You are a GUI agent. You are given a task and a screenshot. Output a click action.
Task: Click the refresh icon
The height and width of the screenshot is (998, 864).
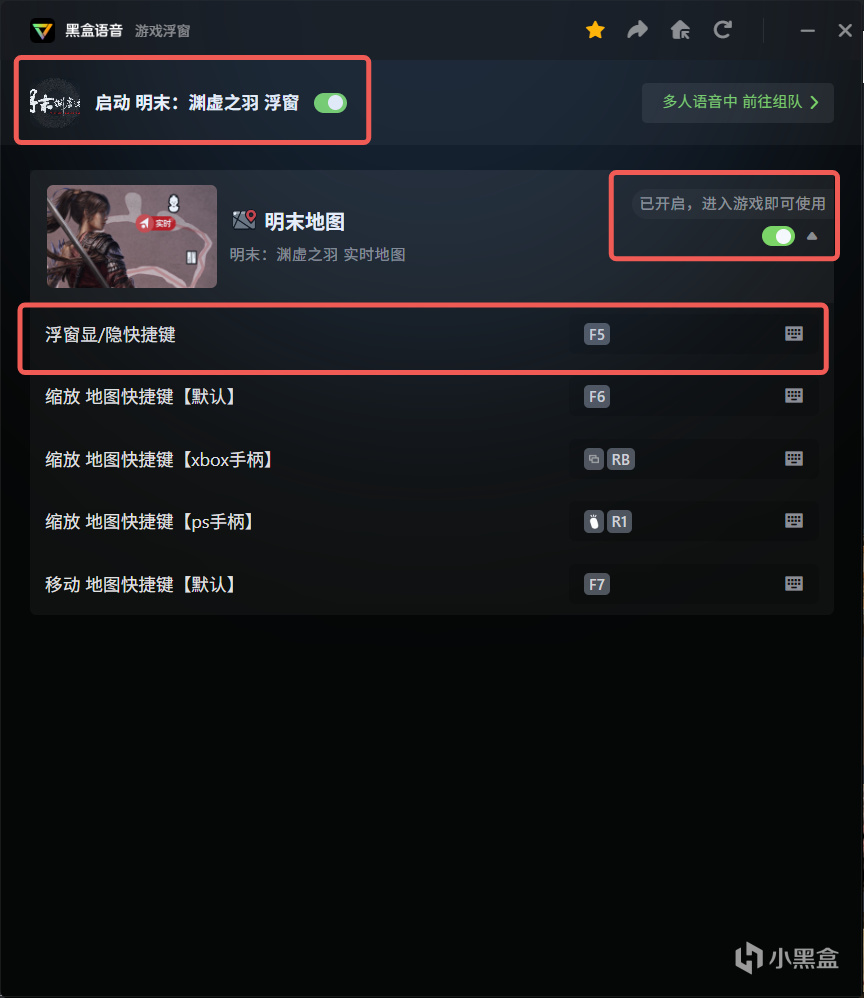723,29
